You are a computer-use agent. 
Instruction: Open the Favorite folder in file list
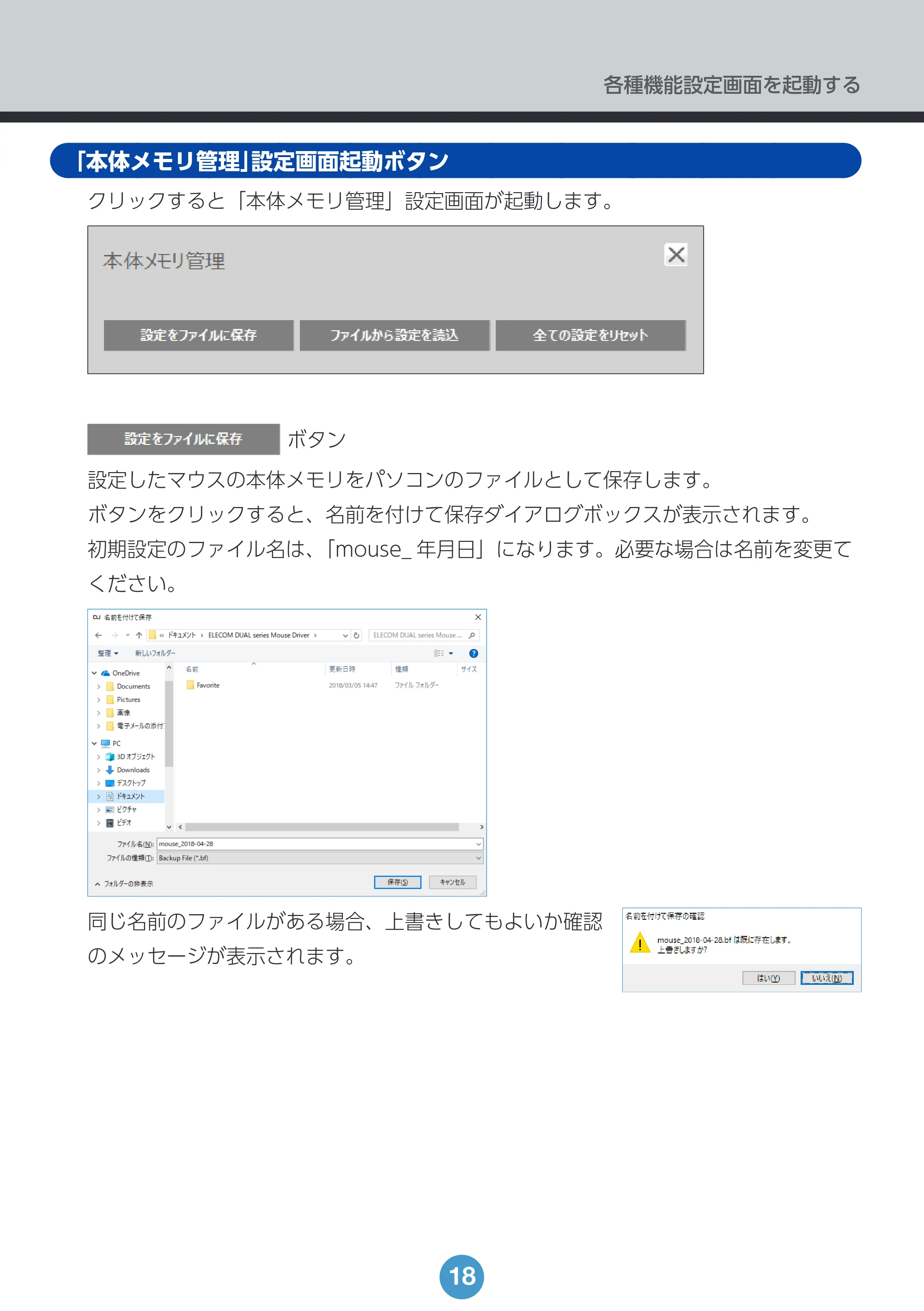203,685
